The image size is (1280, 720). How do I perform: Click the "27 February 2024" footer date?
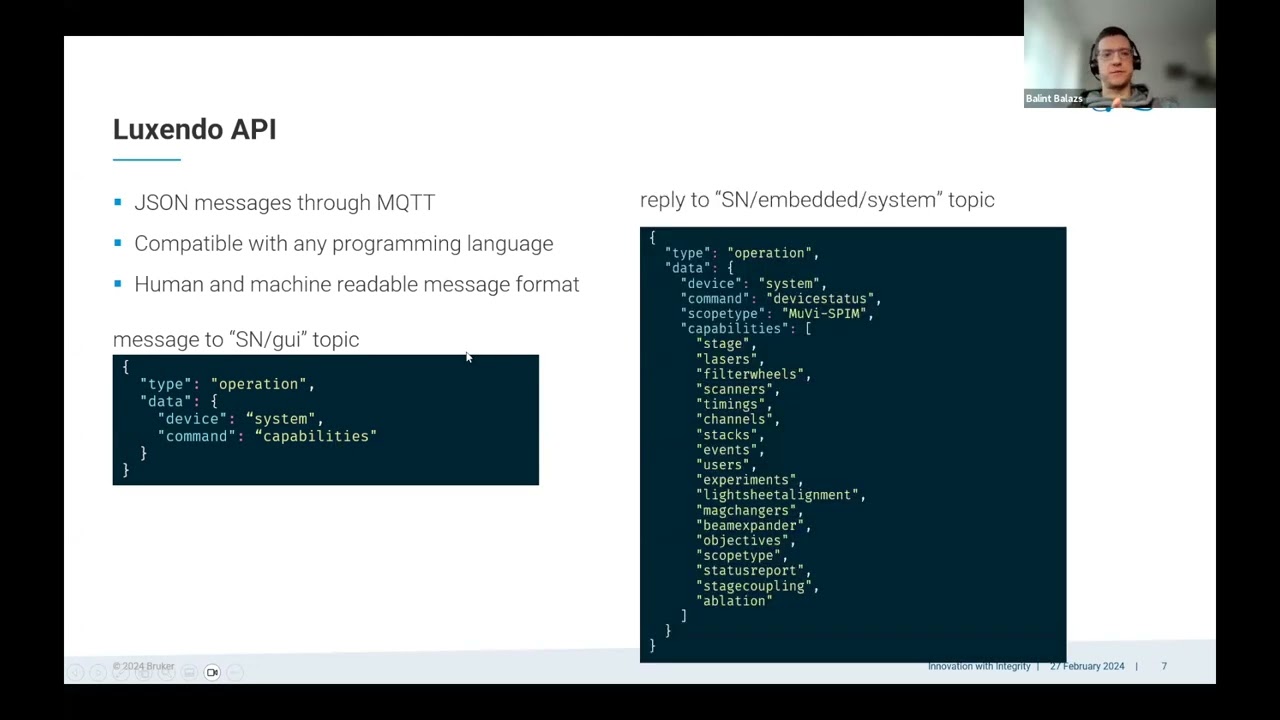point(1087,666)
